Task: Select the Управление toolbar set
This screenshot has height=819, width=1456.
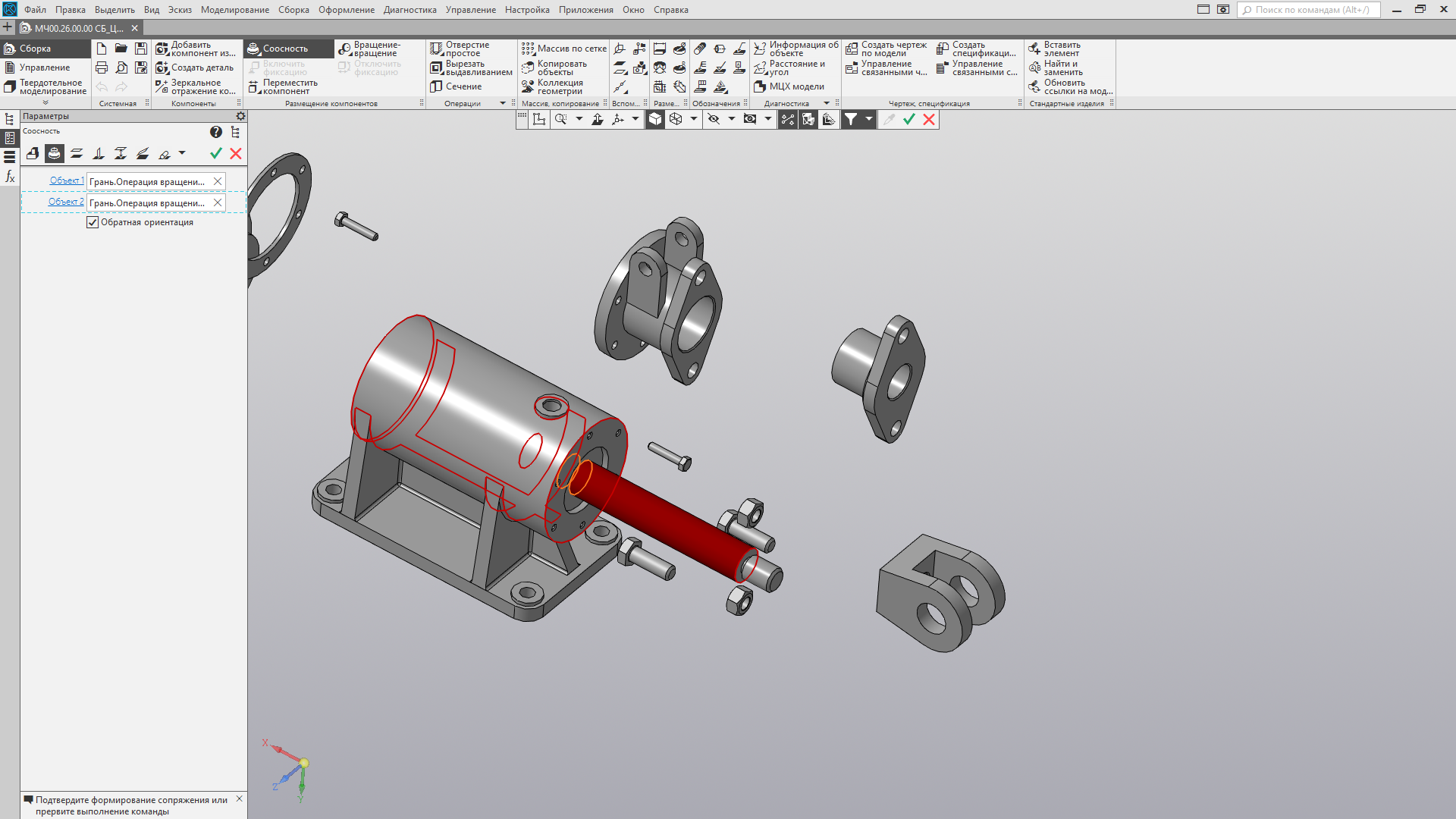Action: (45, 67)
